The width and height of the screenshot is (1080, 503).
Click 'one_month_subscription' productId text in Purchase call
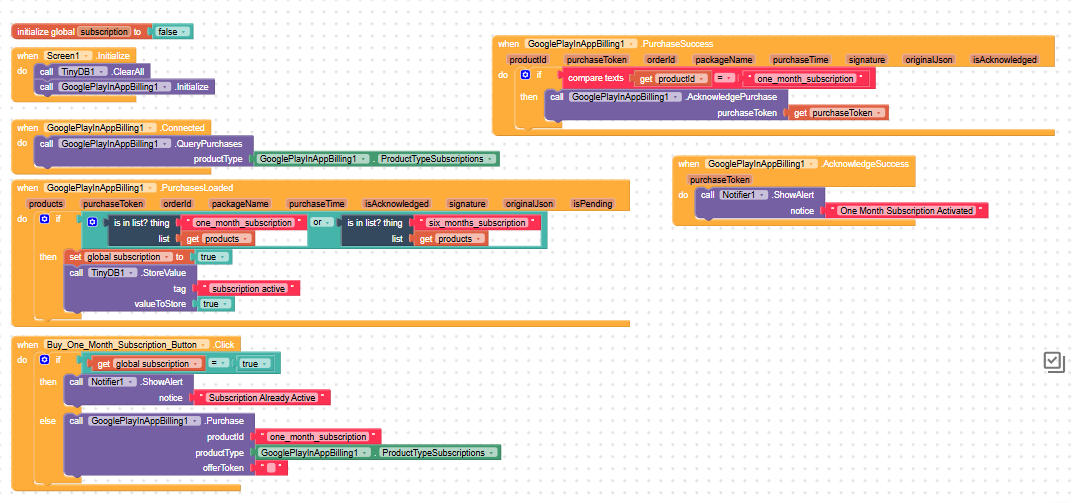click(318, 437)
